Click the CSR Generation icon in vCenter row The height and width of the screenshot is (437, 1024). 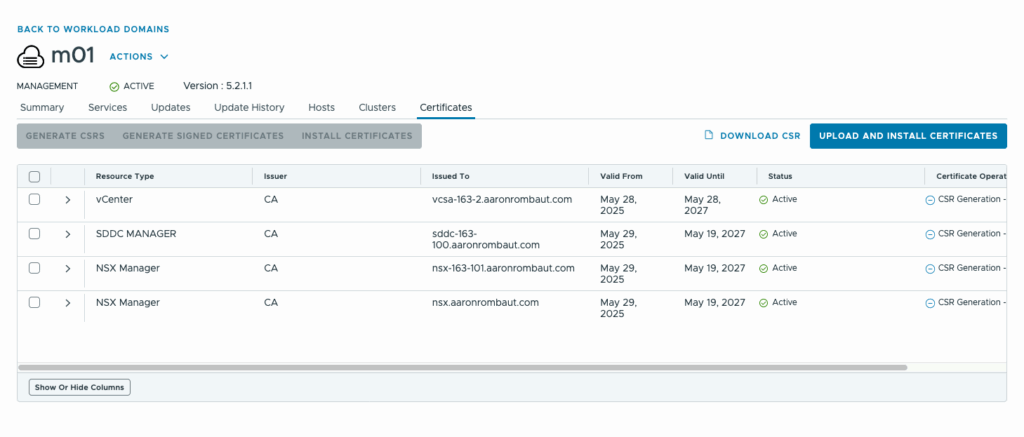(930, 200)
